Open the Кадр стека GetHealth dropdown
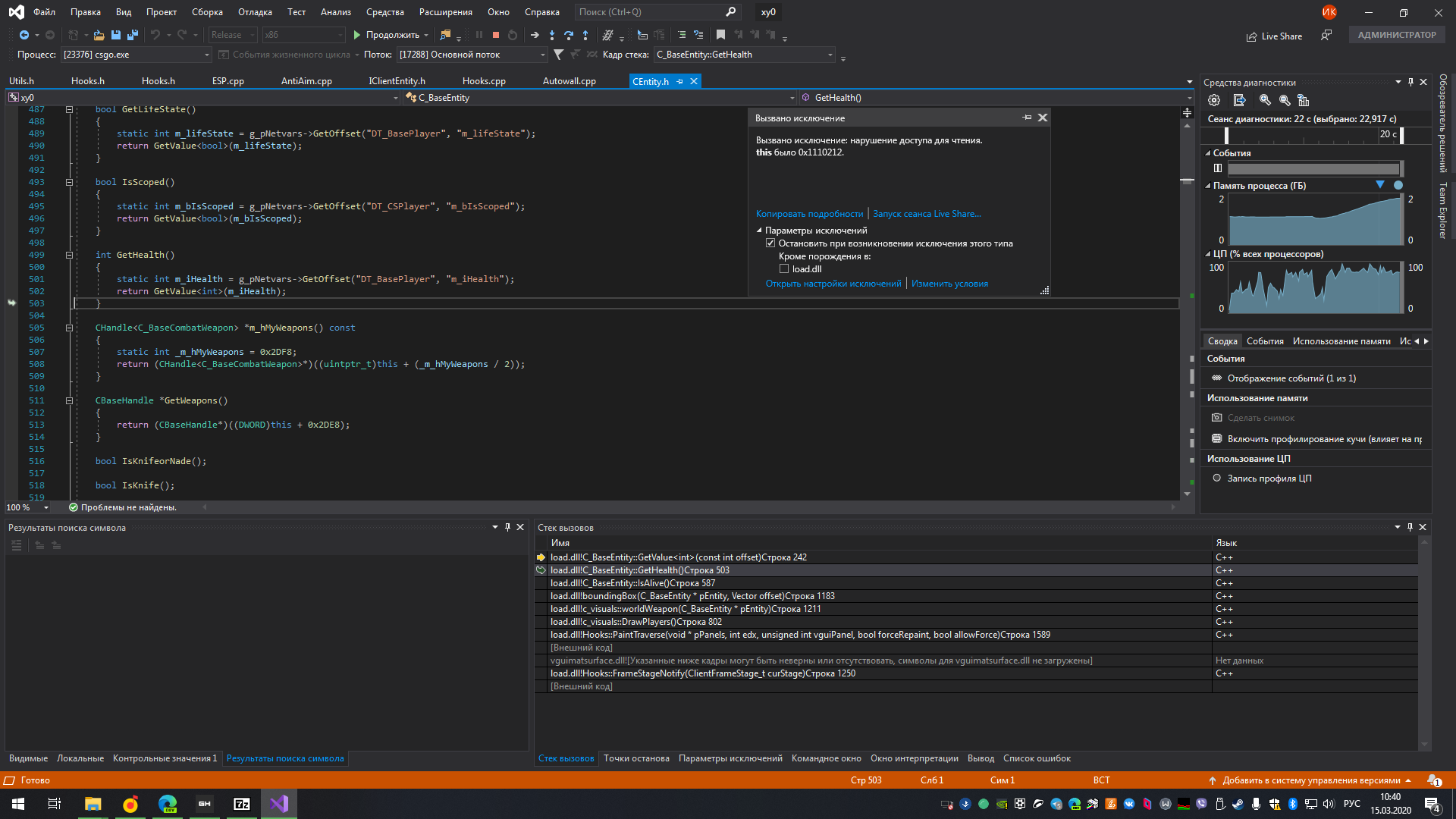The image size is (1456, 819). 830,55
